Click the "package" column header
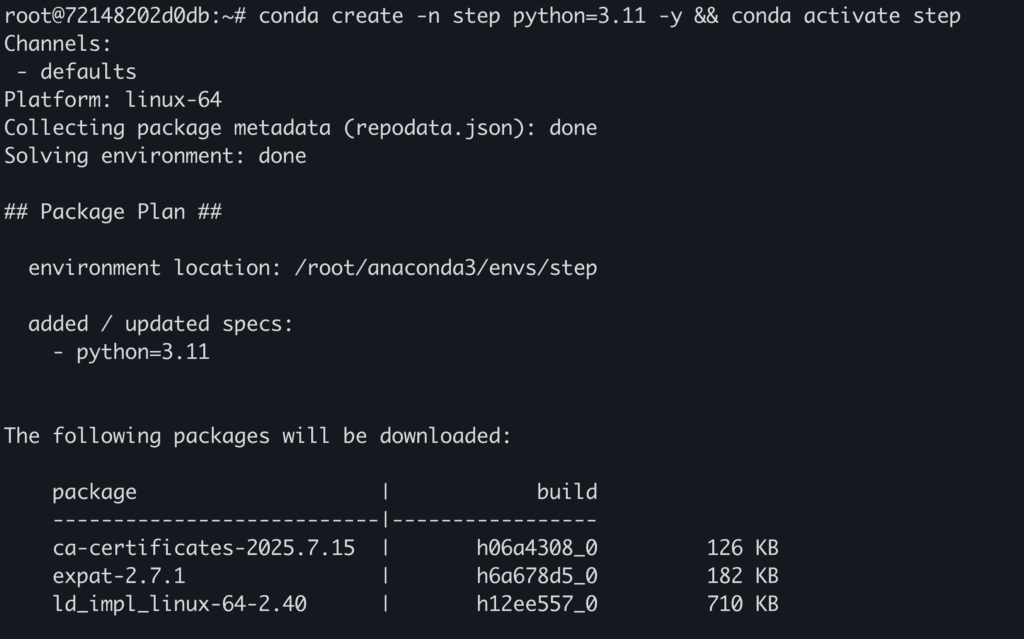The image size is (1024, 639). 94,492
